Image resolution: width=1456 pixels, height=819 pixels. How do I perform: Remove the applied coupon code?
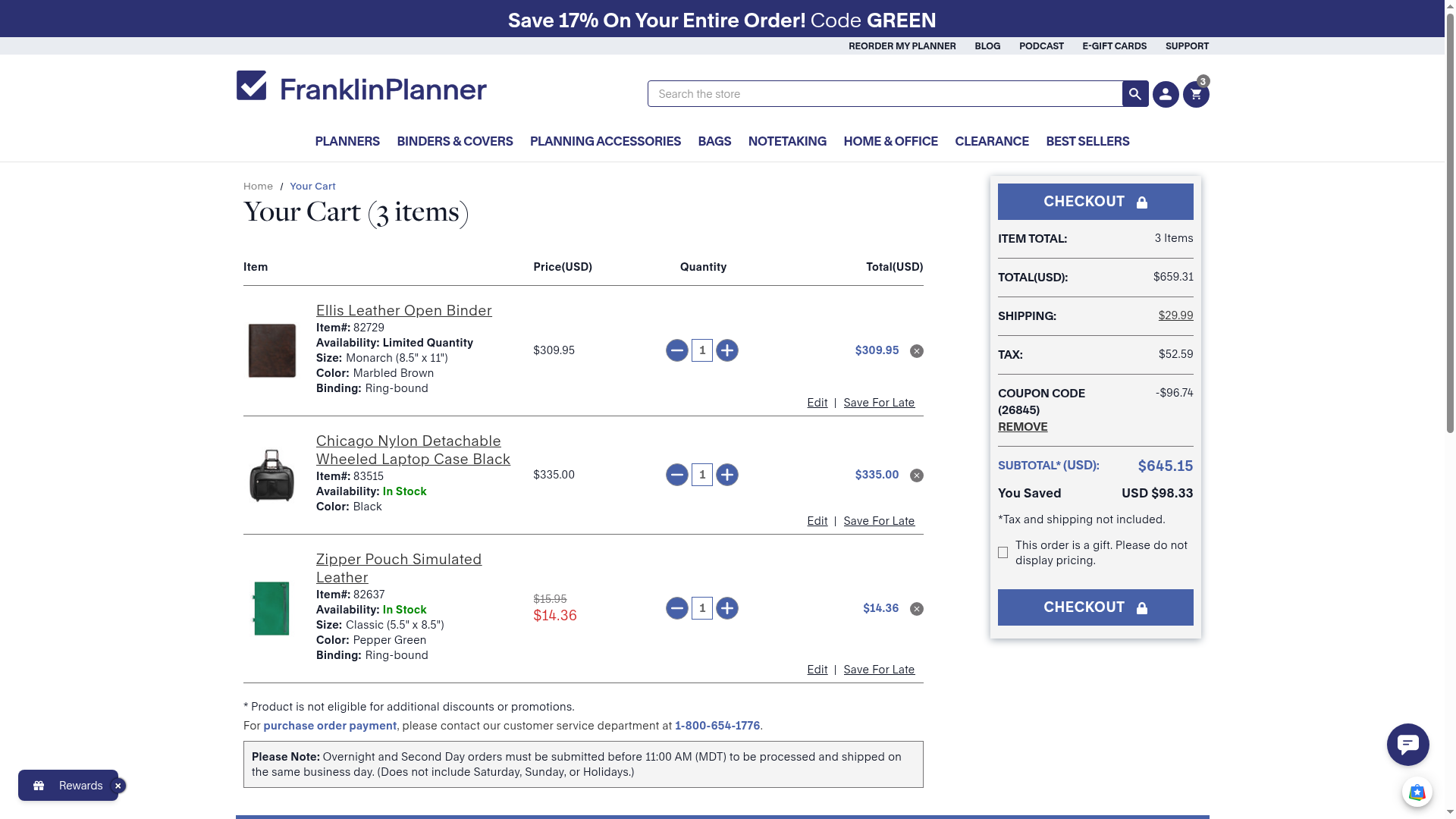[x=1022, y=427]
